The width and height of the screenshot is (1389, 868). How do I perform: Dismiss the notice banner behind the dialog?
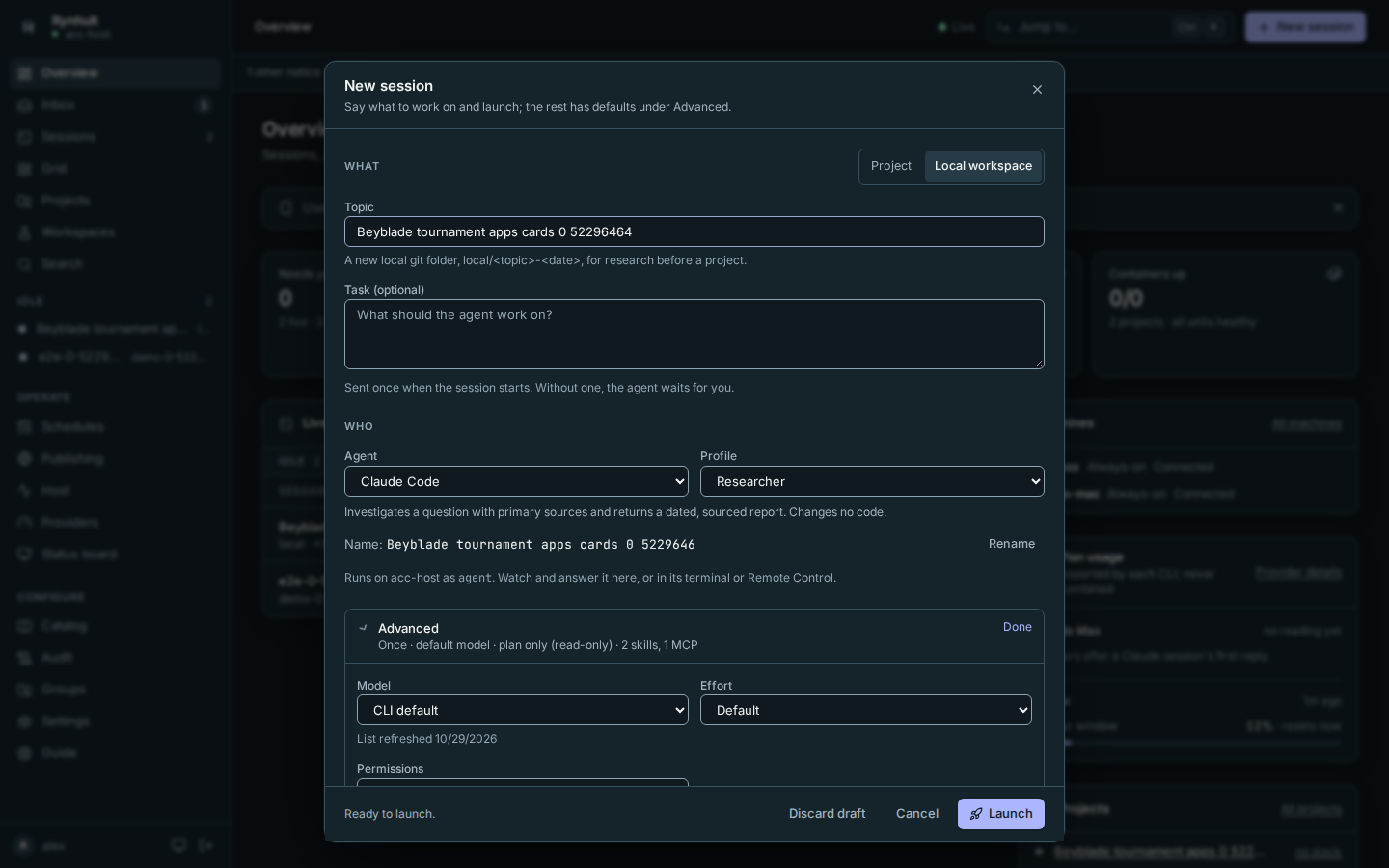pos(1338,207)
